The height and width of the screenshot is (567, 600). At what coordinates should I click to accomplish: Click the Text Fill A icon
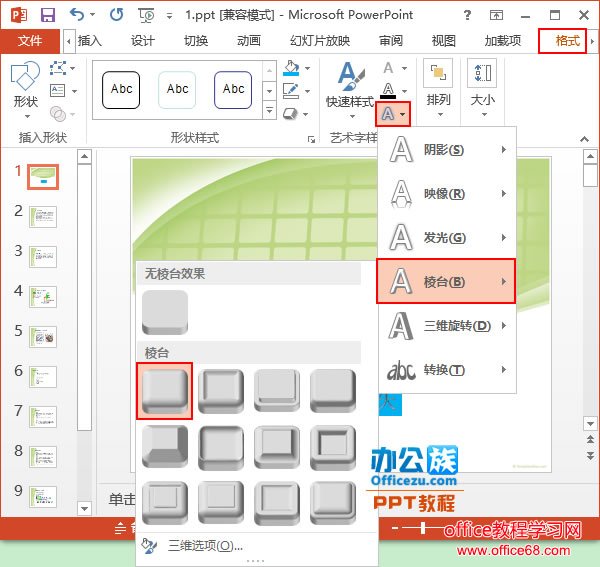[388, 68]
